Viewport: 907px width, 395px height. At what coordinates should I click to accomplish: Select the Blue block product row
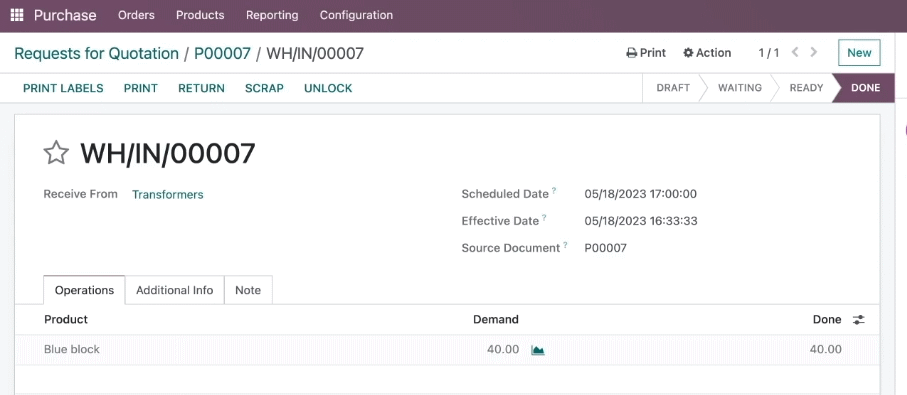[447, 349]
